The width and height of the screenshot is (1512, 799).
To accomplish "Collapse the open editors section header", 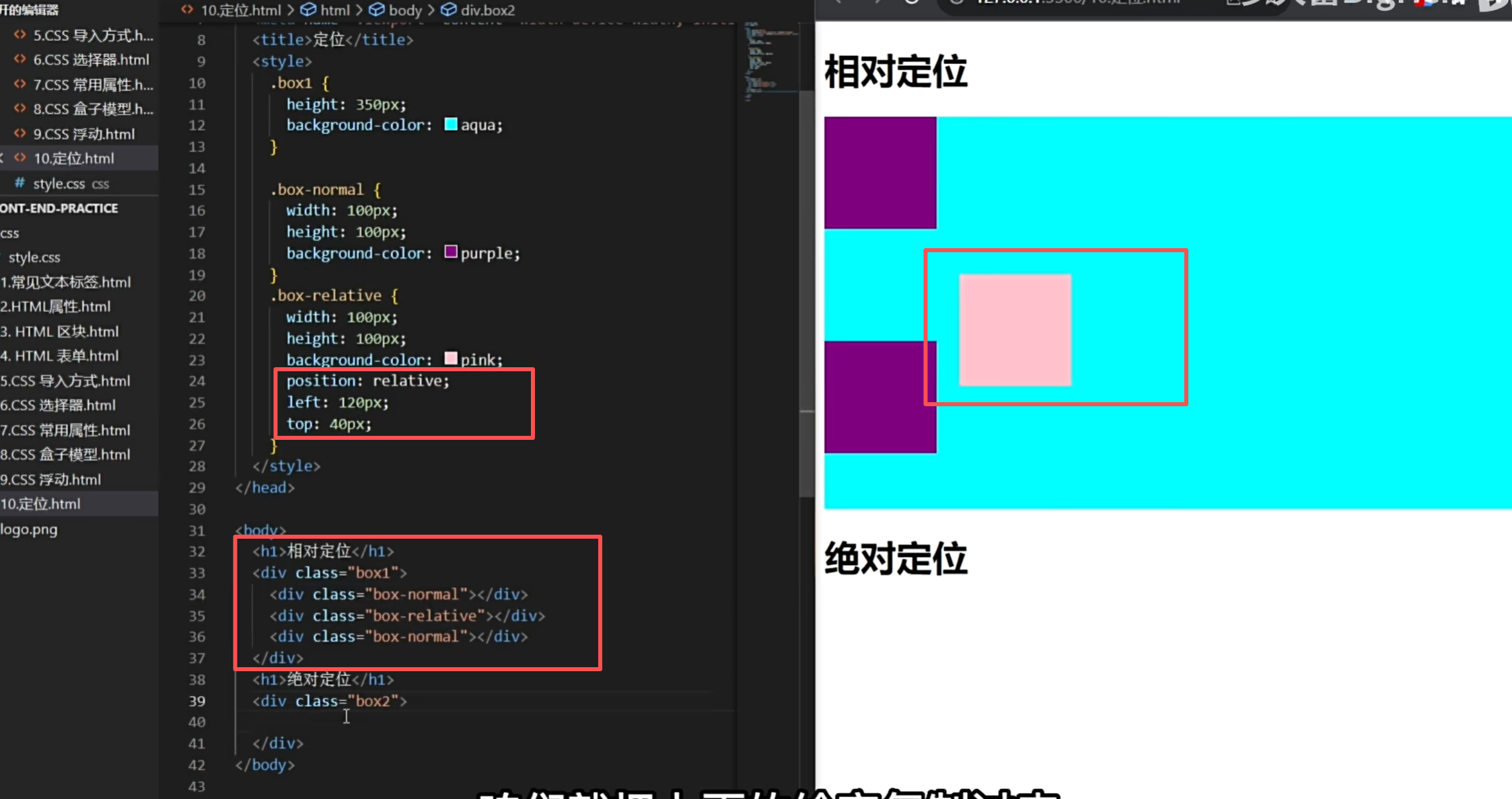I will point(30,10).
